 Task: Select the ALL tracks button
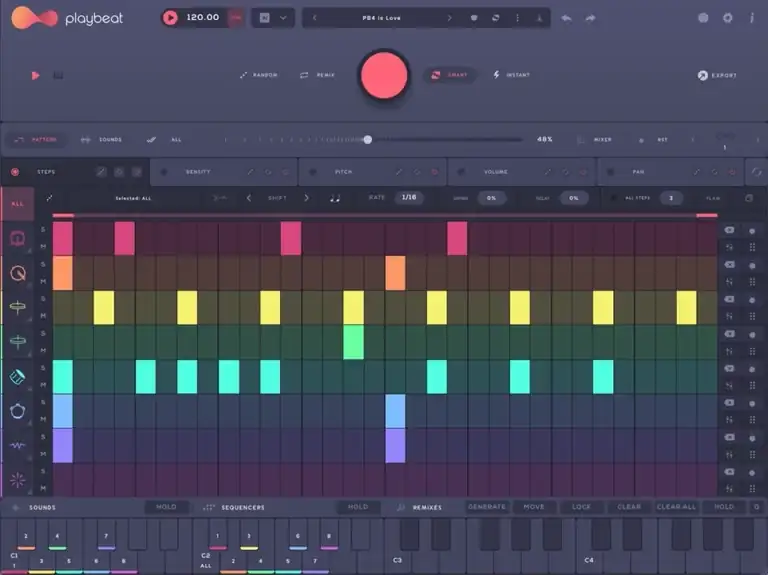[17, 204]
